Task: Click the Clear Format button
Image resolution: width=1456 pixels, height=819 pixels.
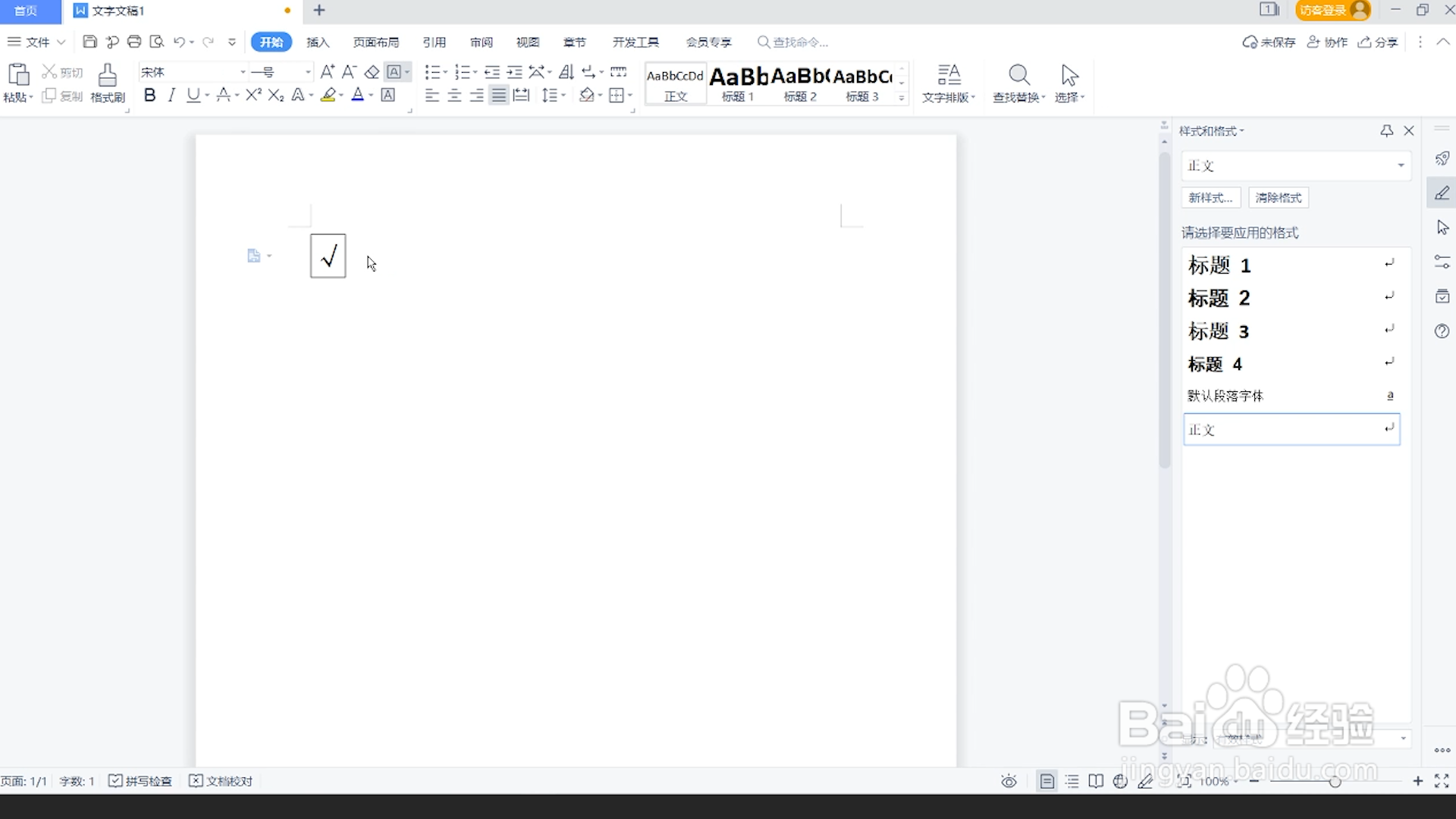Action: [1278, 198]
